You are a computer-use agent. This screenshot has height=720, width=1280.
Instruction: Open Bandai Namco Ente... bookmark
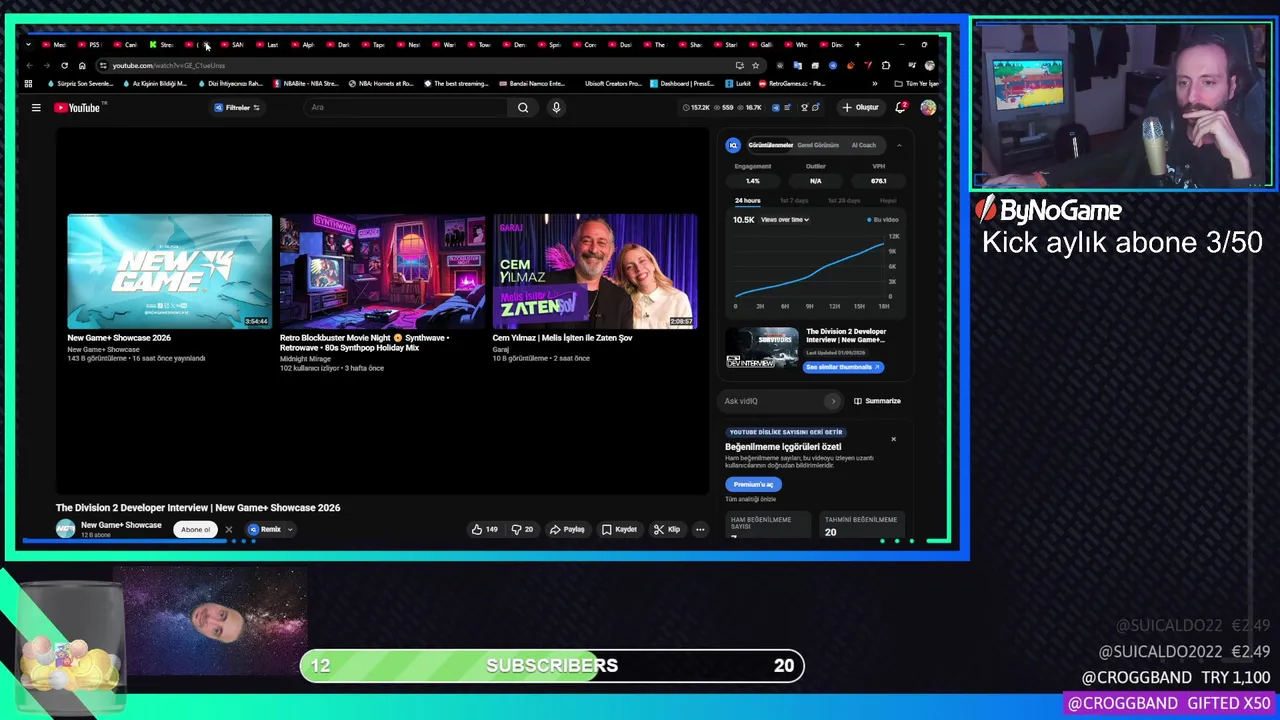pyautogui.click(x=532, y=84)
